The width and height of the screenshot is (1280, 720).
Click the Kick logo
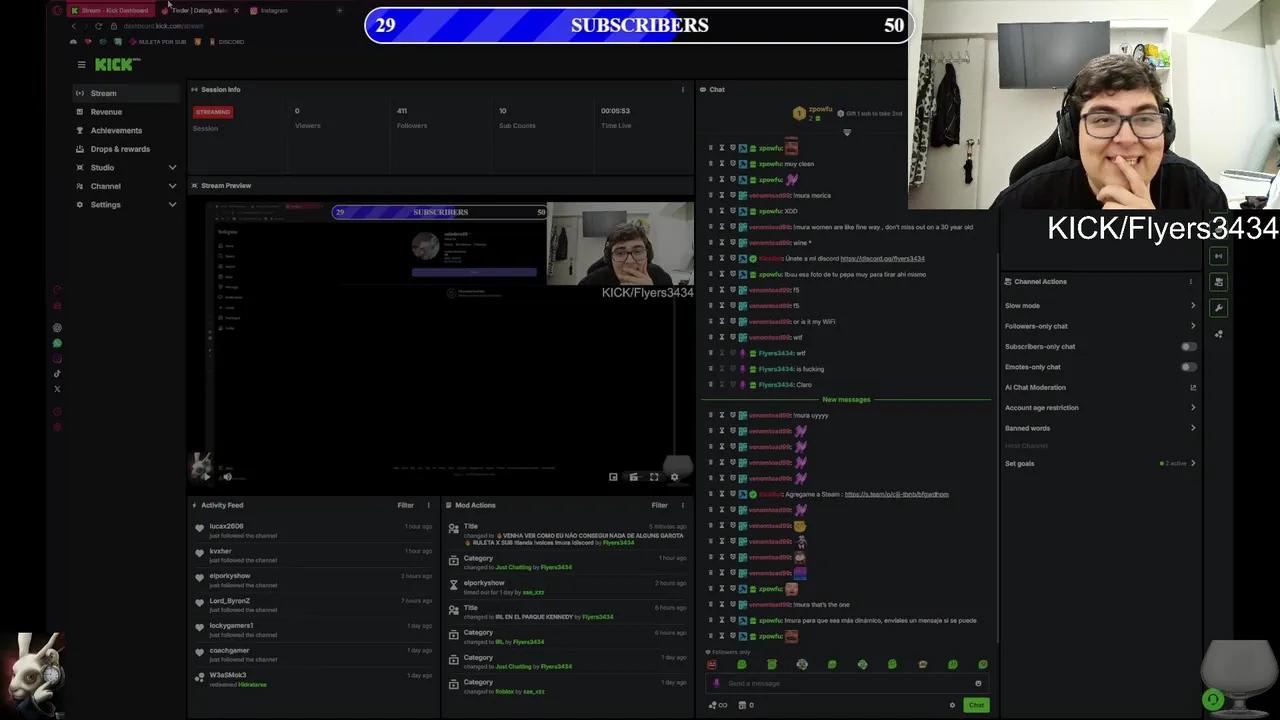click(117, 64)
